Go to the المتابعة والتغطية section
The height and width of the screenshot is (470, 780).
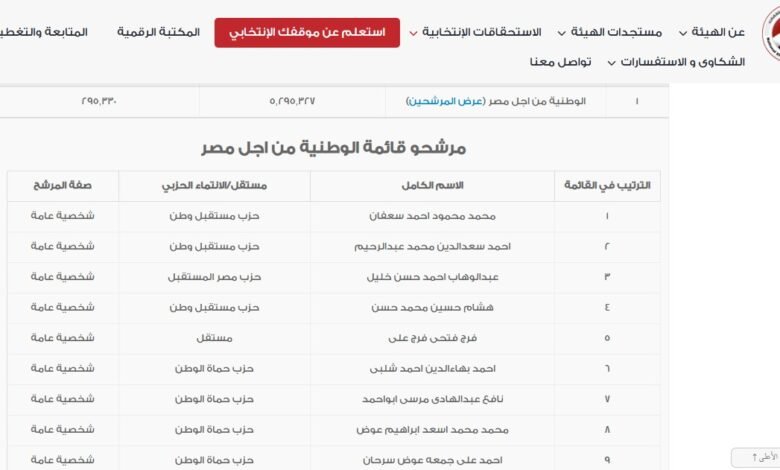[44, 32]
